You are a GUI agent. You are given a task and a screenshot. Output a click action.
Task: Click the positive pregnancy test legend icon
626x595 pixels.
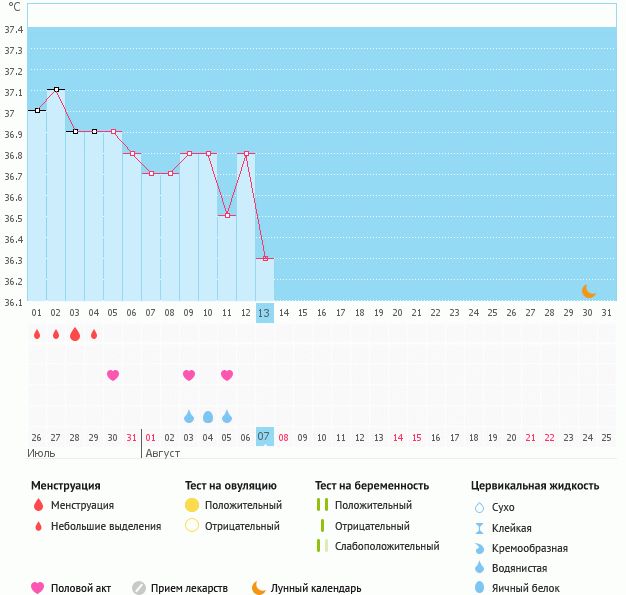coord(321,505)
